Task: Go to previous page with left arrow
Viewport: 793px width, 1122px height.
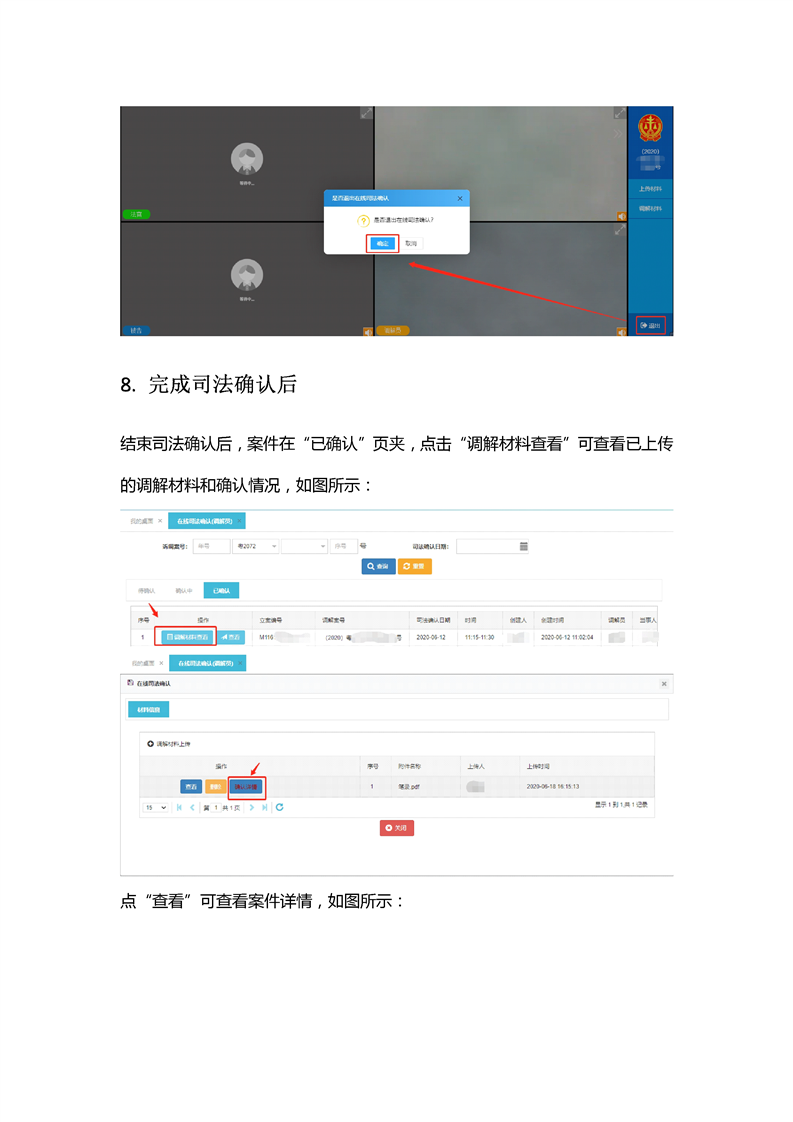Action: coord(192,808)
